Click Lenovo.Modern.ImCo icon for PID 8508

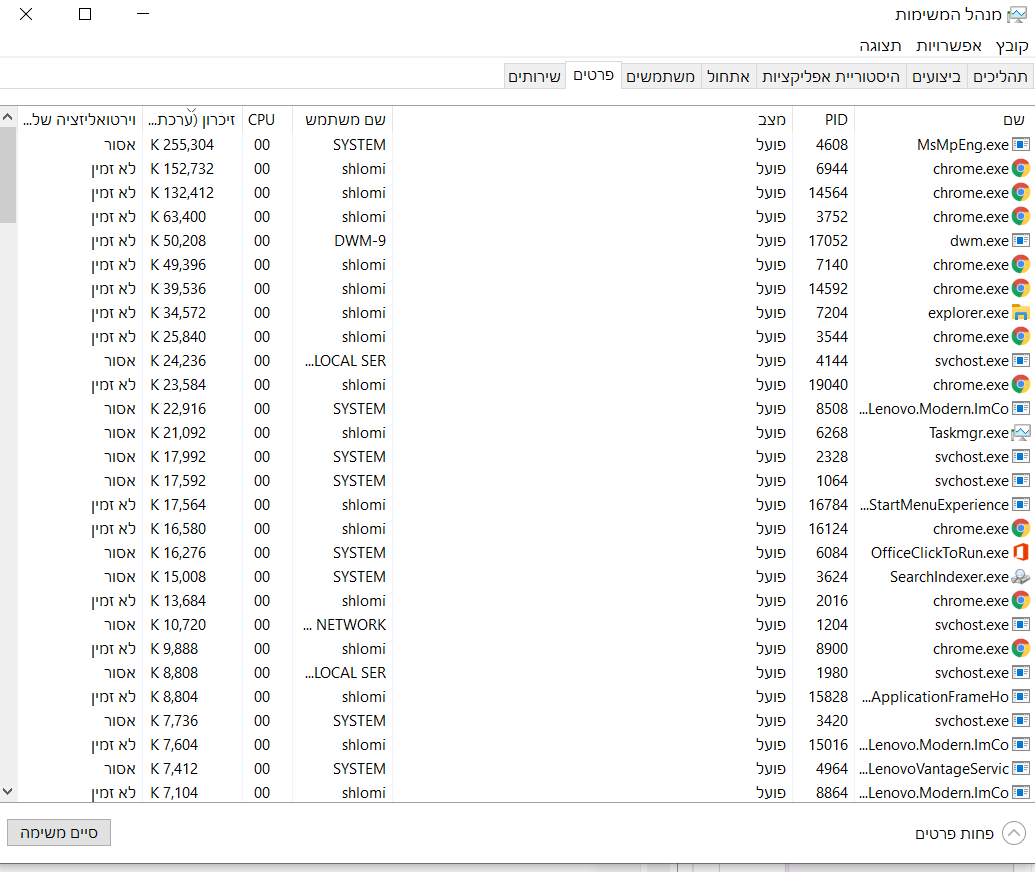[x=1020, y=409]
